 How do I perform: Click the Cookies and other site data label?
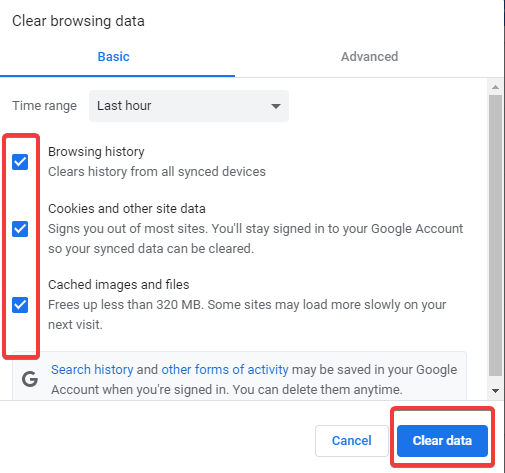click(127, 209)
